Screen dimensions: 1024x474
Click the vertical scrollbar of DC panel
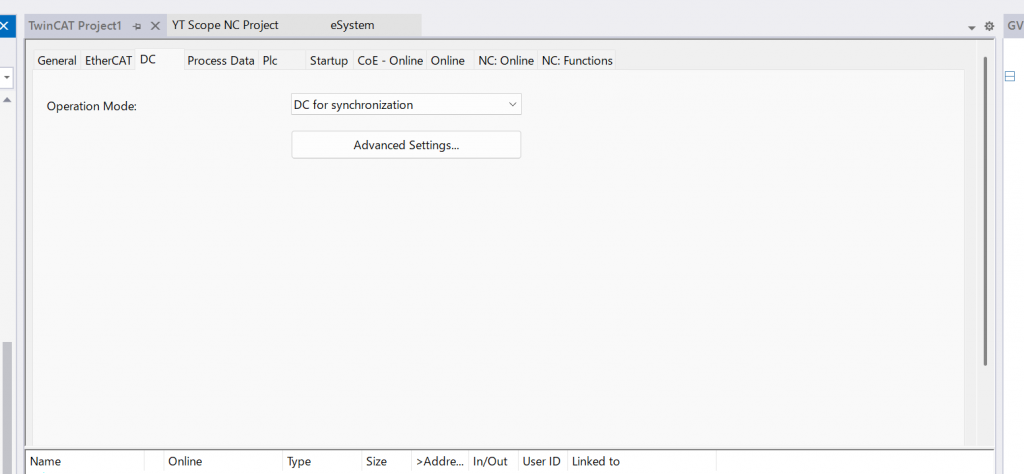click(985, 210)
